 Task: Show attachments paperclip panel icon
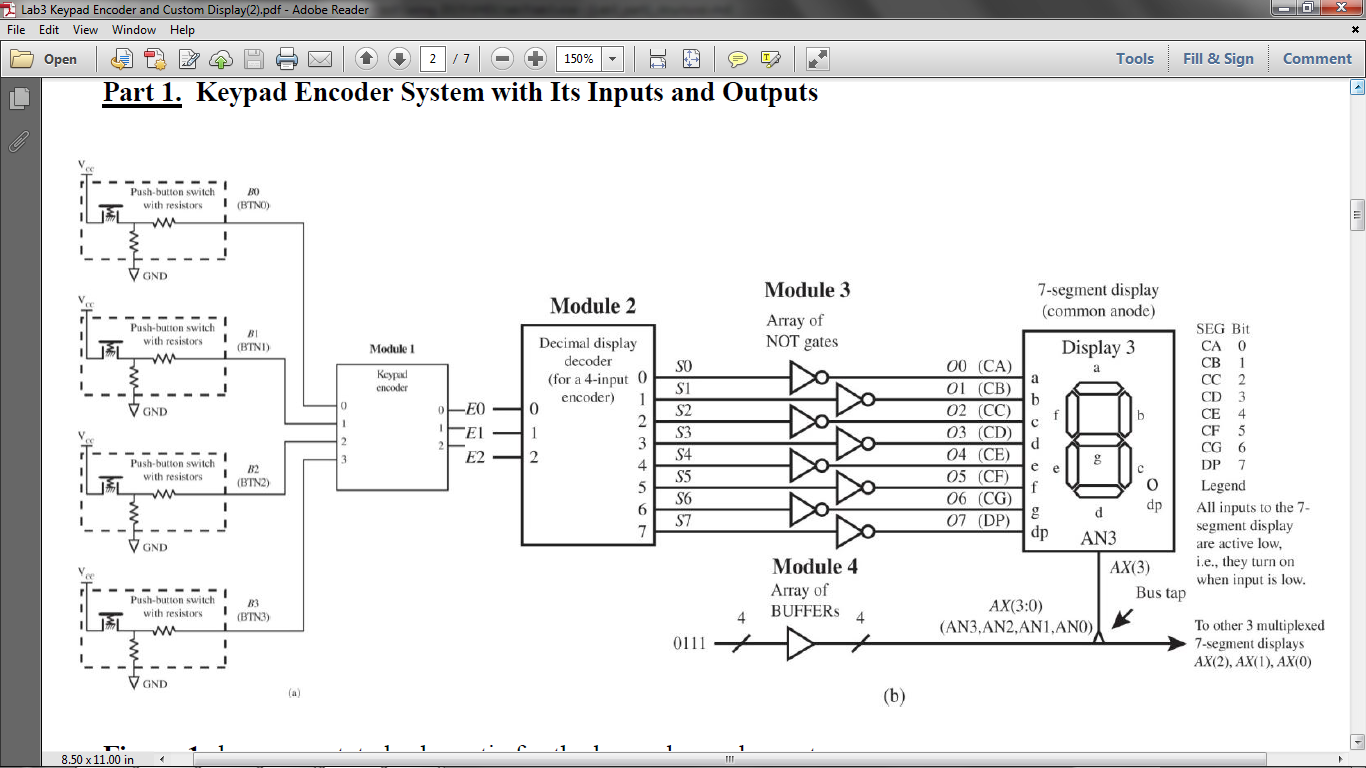pyautogui.click(x=20, y=141)
